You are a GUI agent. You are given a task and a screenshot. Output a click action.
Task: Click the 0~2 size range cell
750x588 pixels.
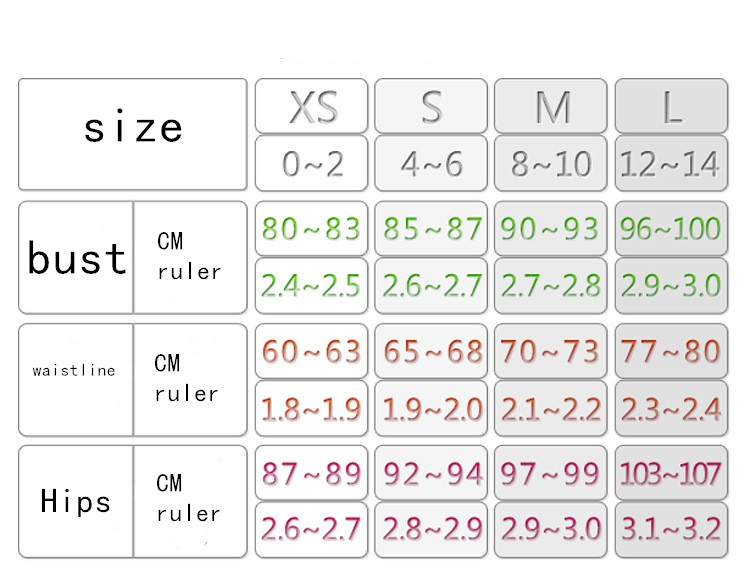coord(312,163)
